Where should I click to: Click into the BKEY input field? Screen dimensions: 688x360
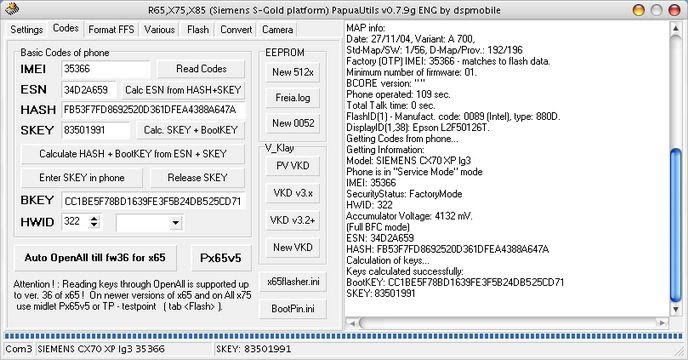[153, 201]
